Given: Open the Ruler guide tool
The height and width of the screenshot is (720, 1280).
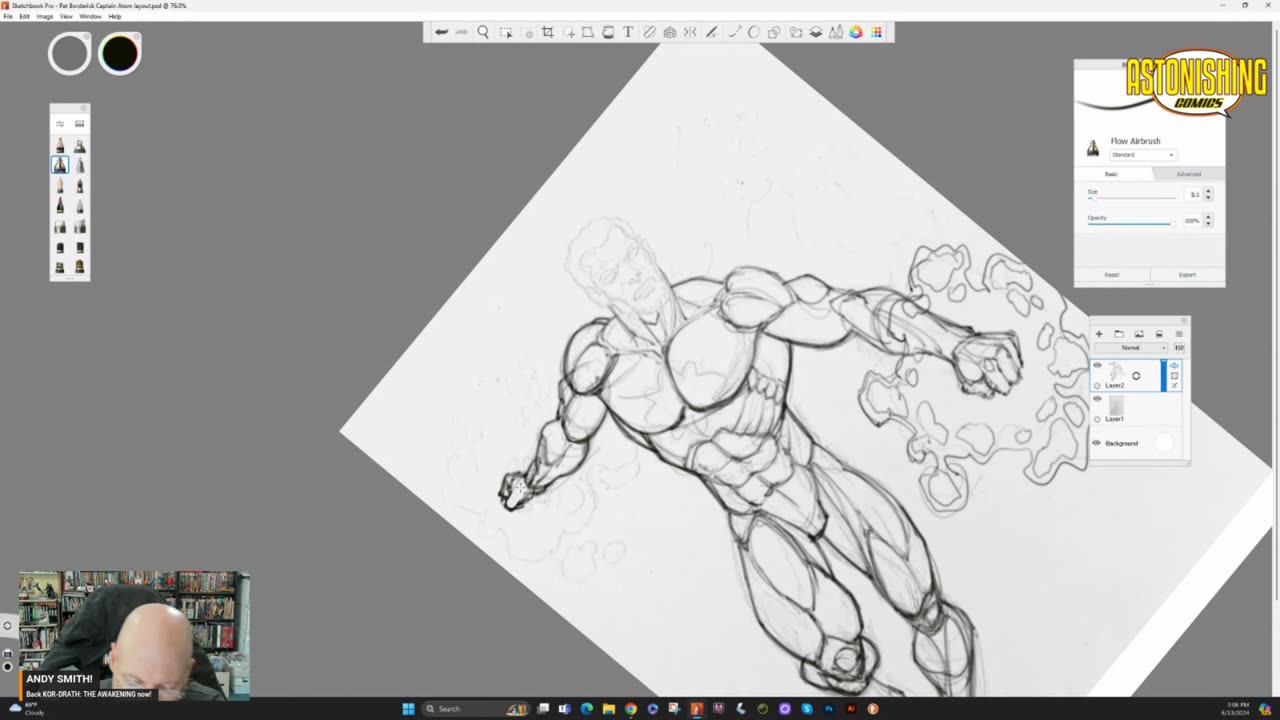Looking at the screenshot, I should pos(649,32).
